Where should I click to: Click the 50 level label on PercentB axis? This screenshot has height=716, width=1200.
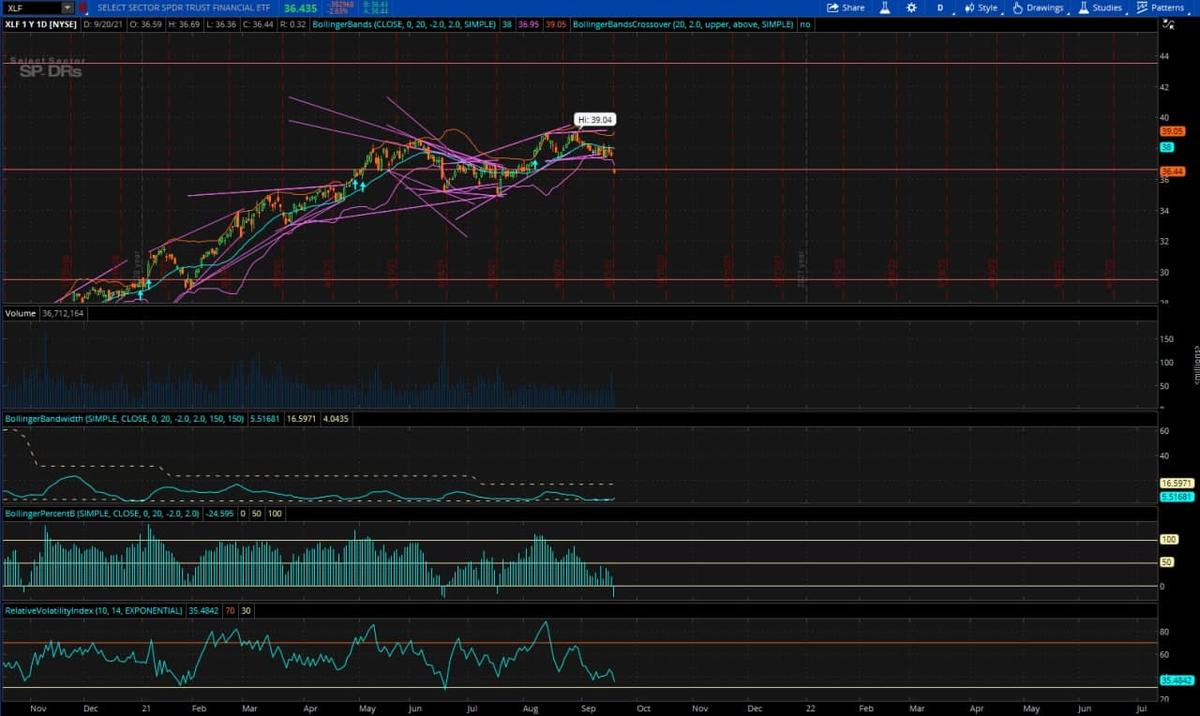click(x=1166, y=563)
